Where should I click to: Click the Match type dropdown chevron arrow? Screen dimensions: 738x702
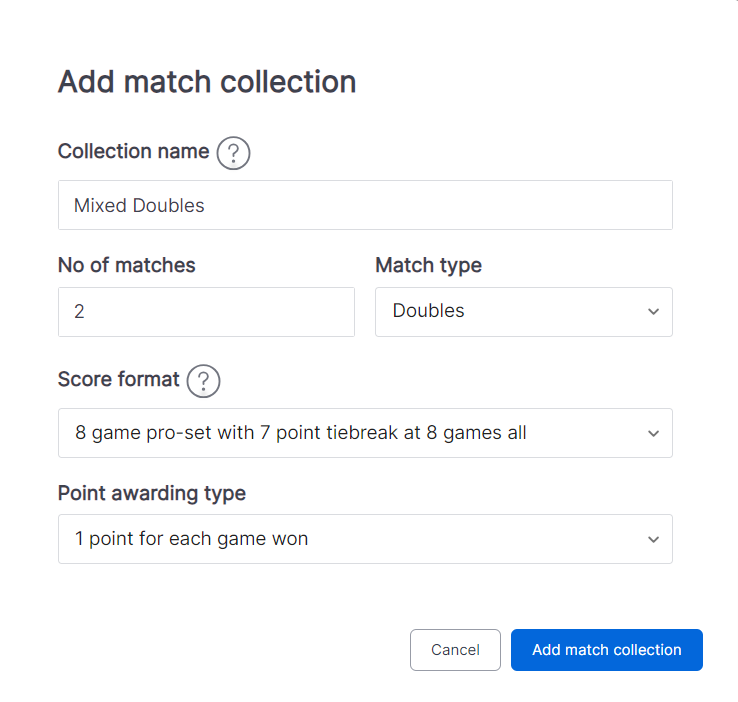[653, 311]
